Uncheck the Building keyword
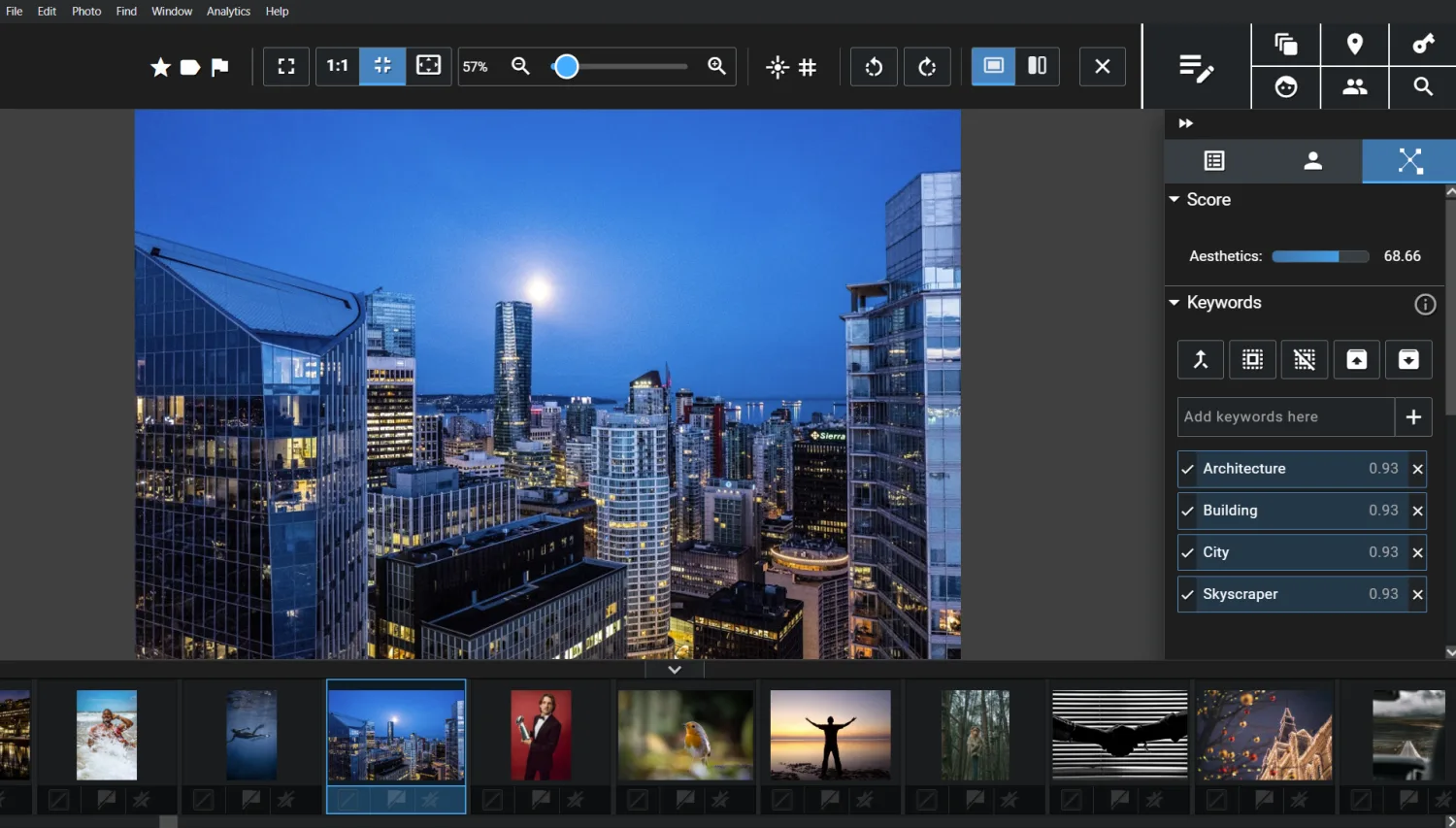This screenshot has height=828, width=1456. [1188, 511]
